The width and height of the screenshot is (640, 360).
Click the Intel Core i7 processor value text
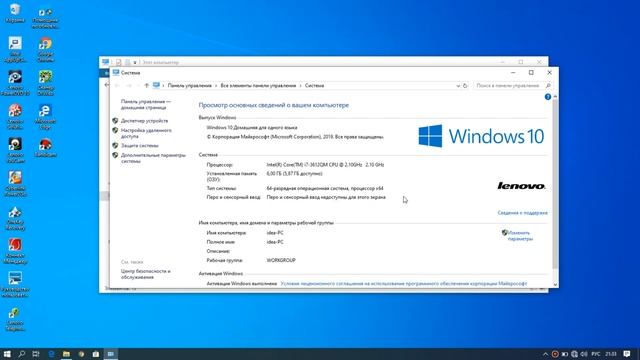[x=325, y=165]
